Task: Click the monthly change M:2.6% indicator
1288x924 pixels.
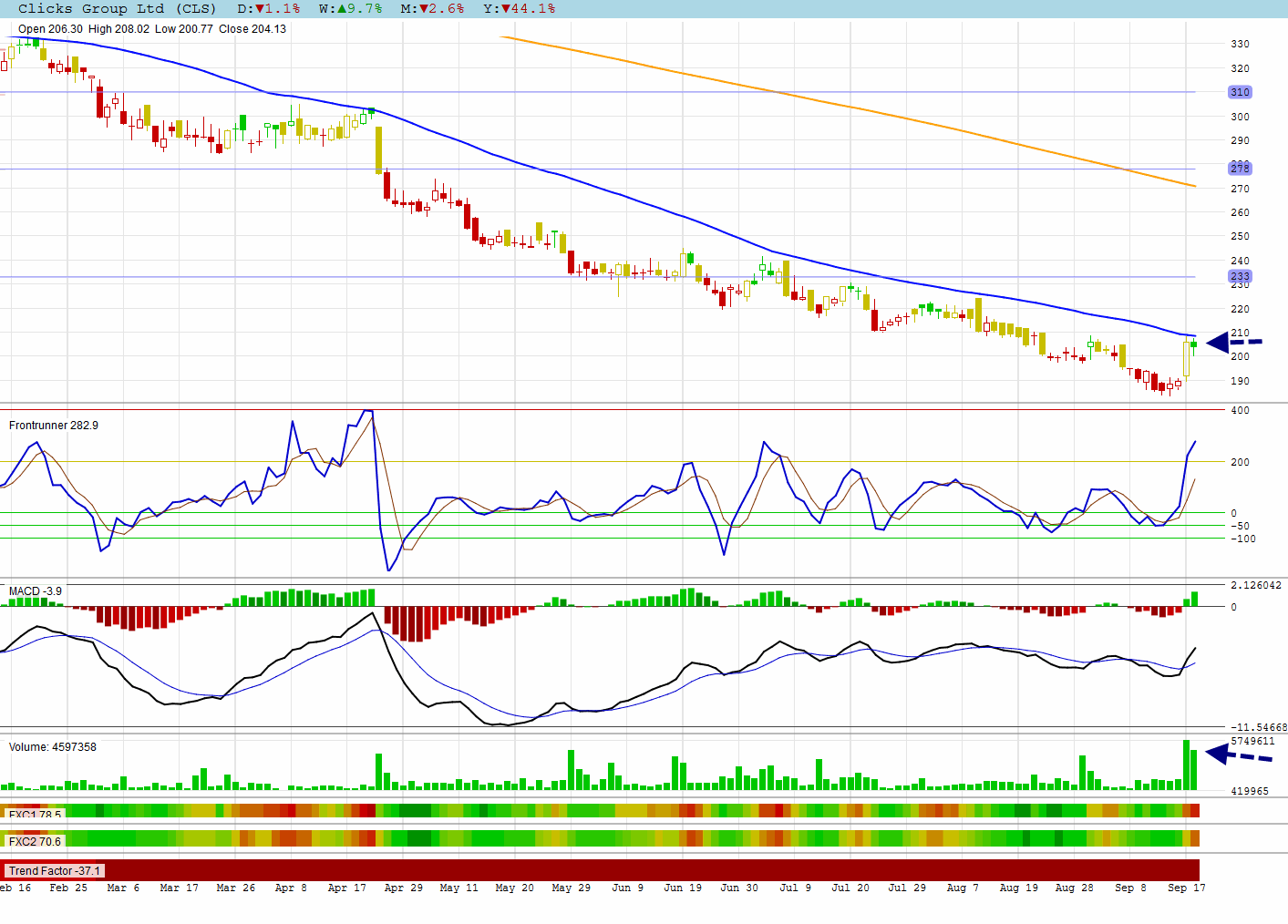Action: click(432, 8)
